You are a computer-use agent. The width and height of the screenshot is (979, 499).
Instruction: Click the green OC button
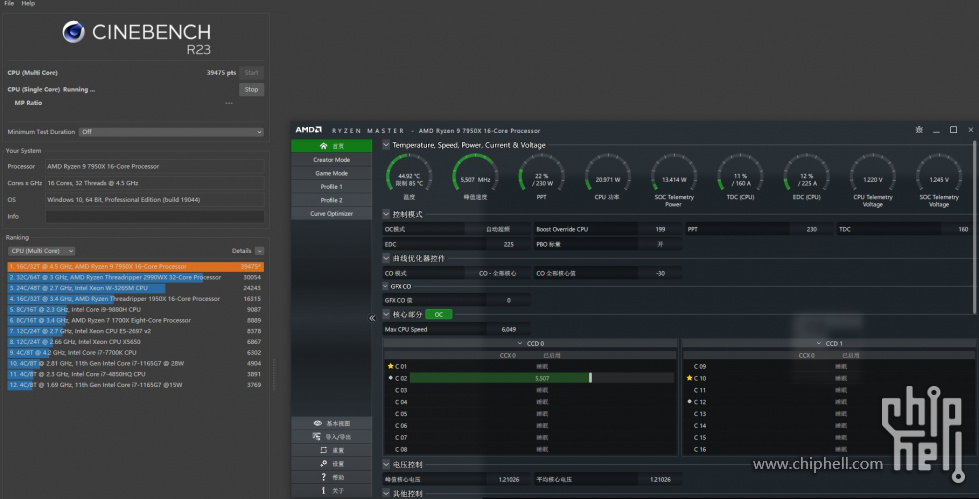click(x=439, y=314)
